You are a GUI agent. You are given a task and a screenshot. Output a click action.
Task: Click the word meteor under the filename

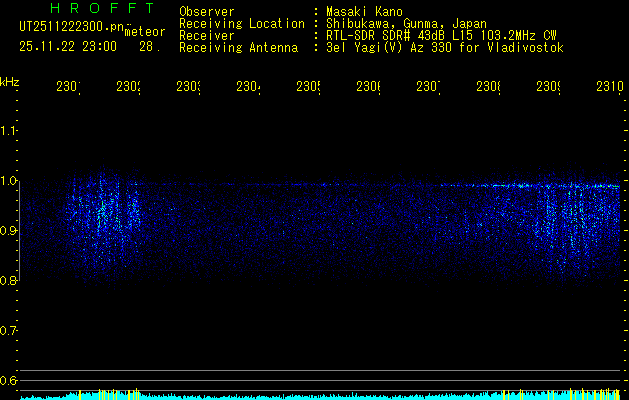click(x=145, y=32)
